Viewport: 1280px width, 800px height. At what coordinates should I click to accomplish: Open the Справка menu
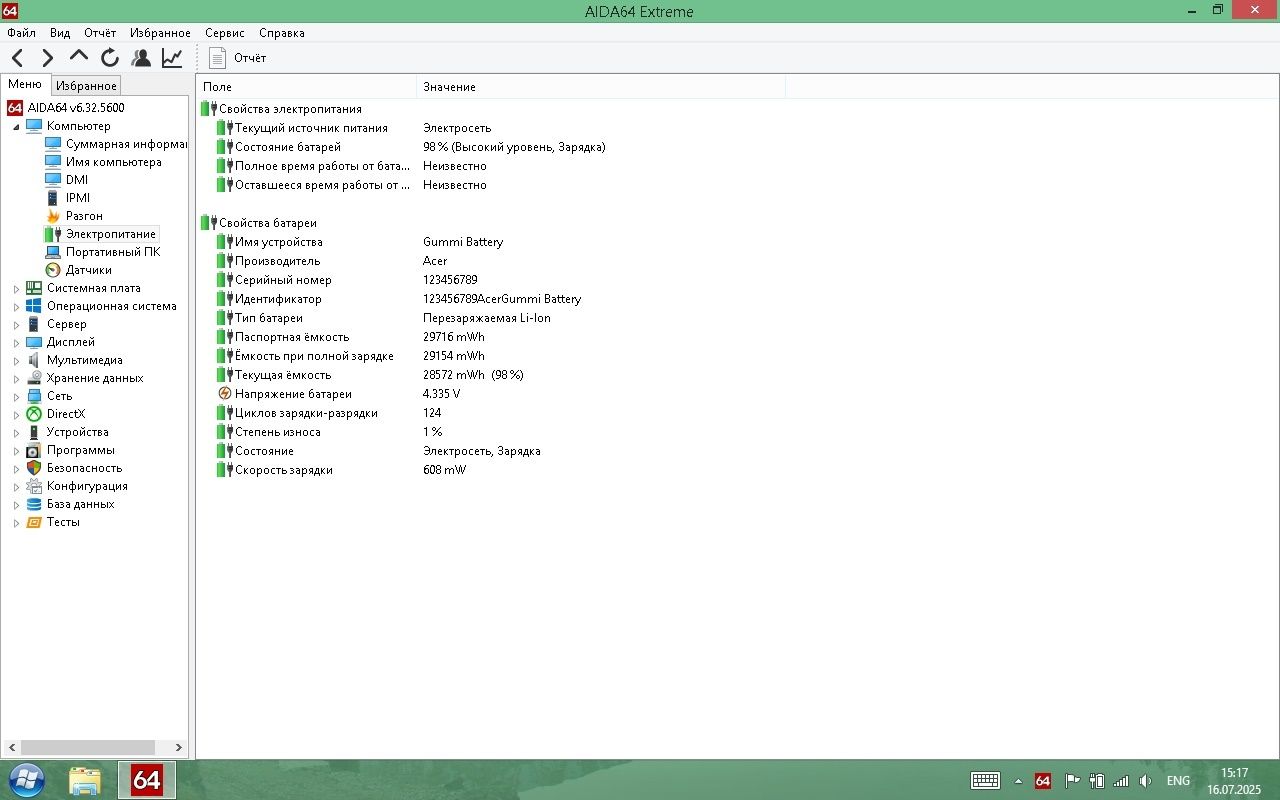tap(281, 33)
